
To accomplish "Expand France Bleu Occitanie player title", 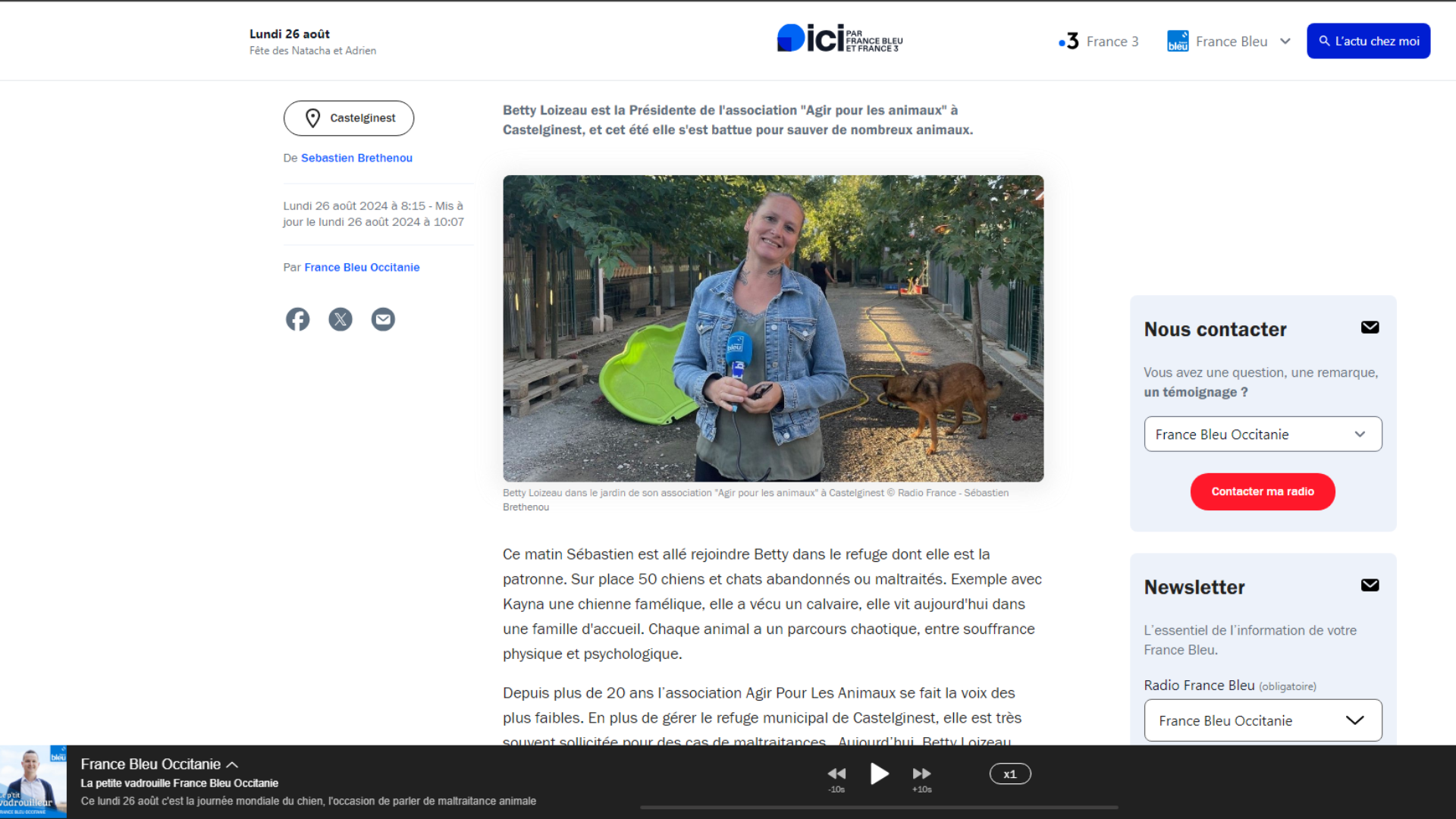I will [159, 764].
